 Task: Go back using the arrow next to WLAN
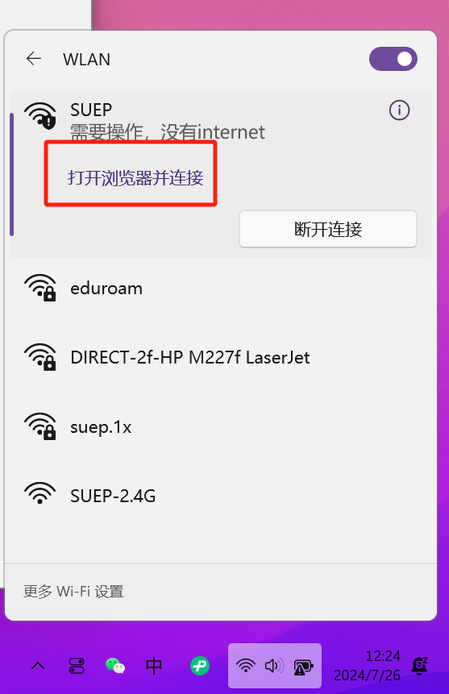pos(34,58)
